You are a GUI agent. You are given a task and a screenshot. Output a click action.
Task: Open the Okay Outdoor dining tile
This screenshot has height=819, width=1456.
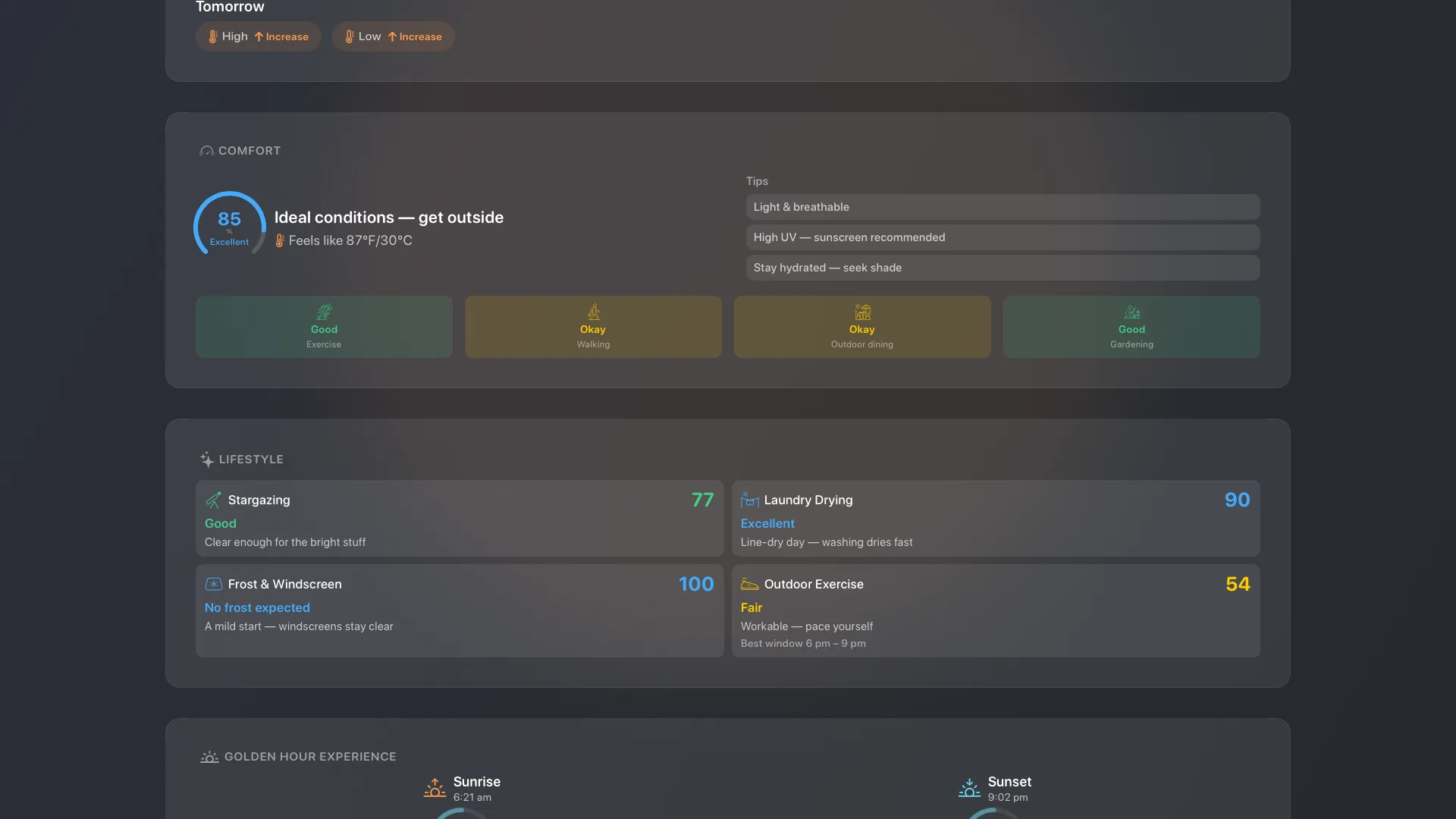pyautogui.click(x=862, y=327)
